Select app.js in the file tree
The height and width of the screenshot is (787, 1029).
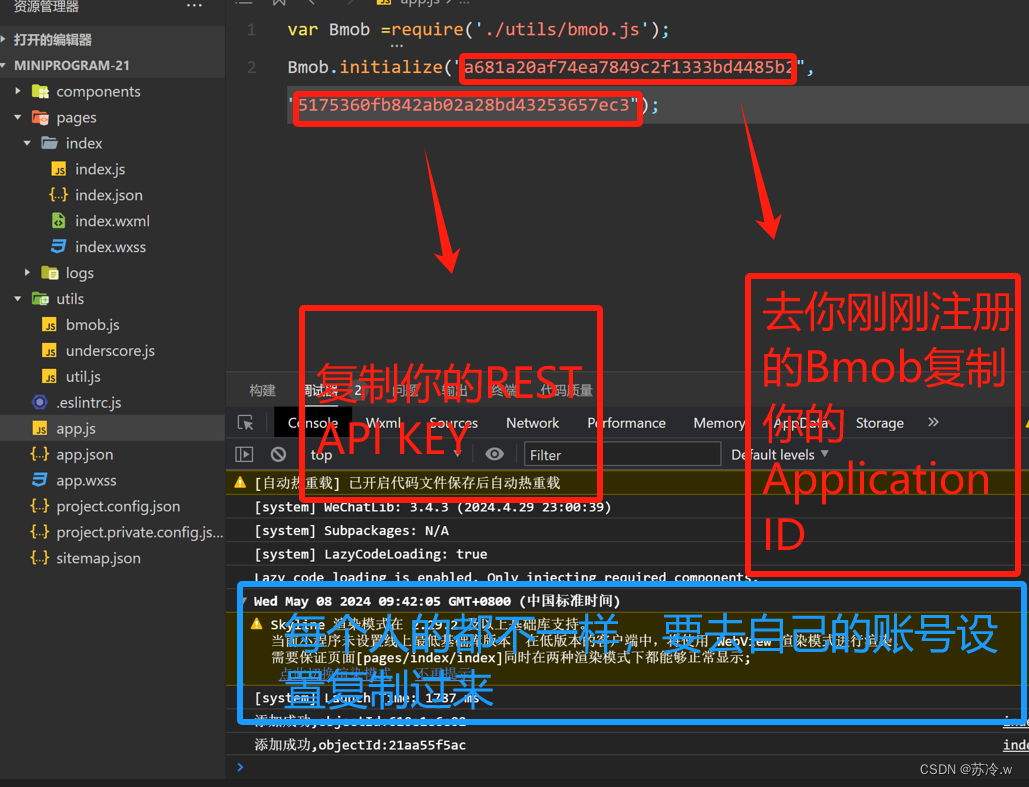pos(75,429)
